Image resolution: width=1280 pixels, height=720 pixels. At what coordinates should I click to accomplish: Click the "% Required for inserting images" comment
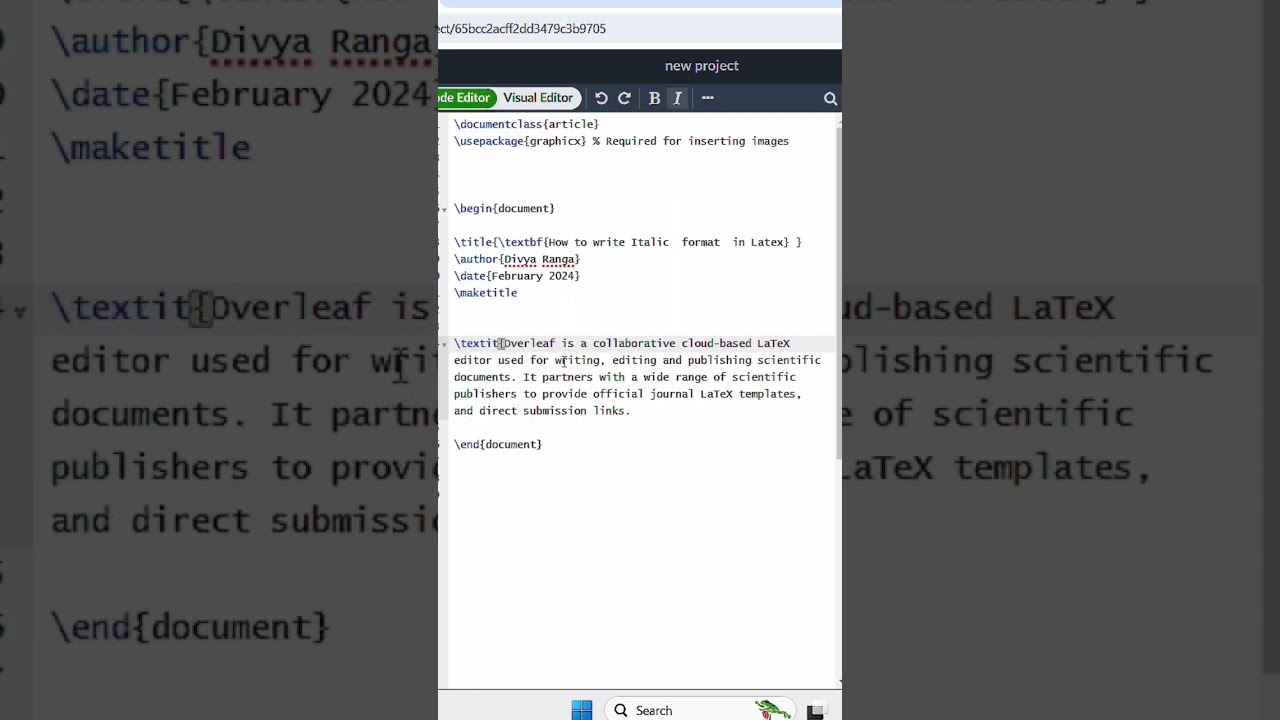click(x=691, y=141)
